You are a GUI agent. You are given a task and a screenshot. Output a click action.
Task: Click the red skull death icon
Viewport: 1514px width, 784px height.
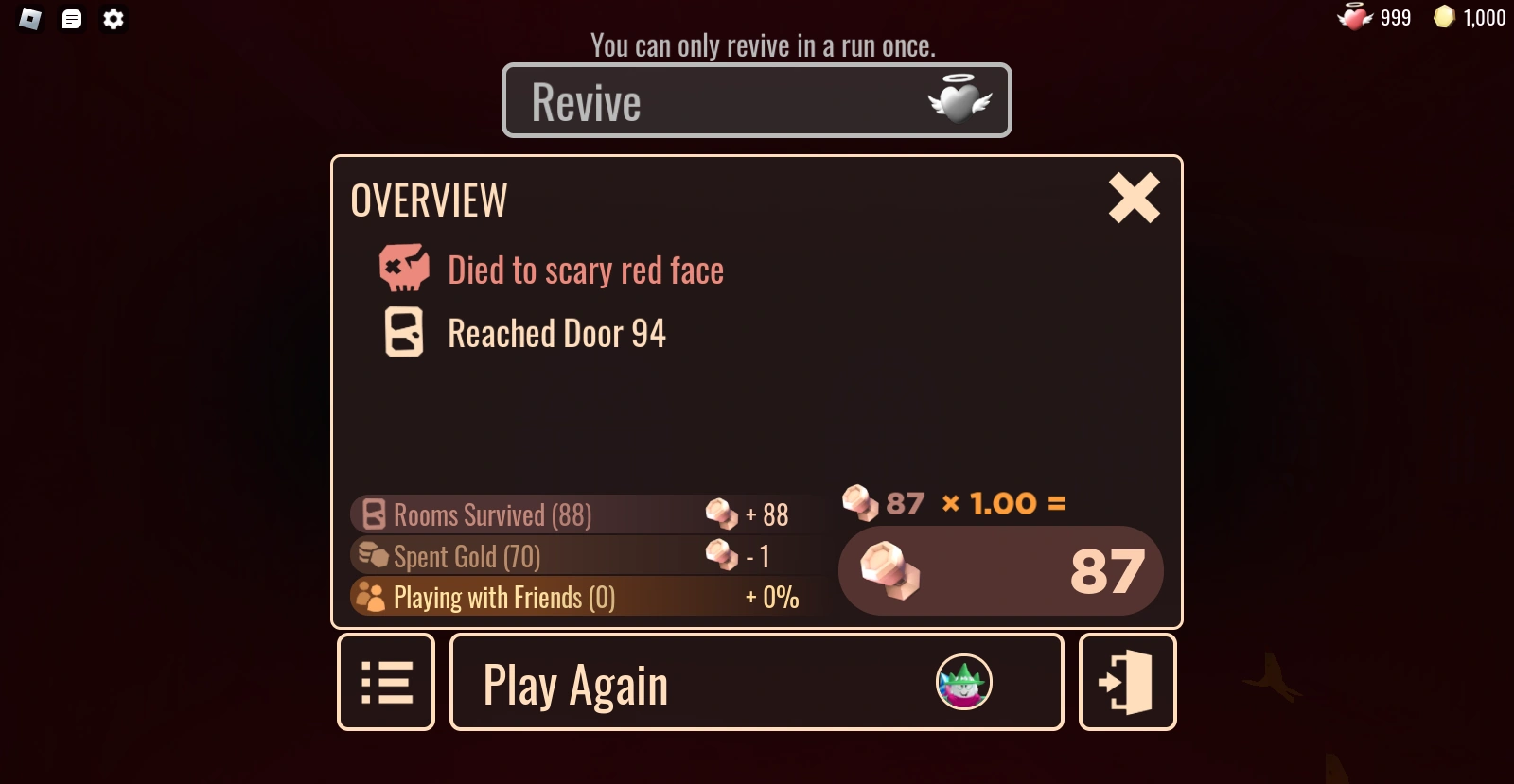coord(404,269)
